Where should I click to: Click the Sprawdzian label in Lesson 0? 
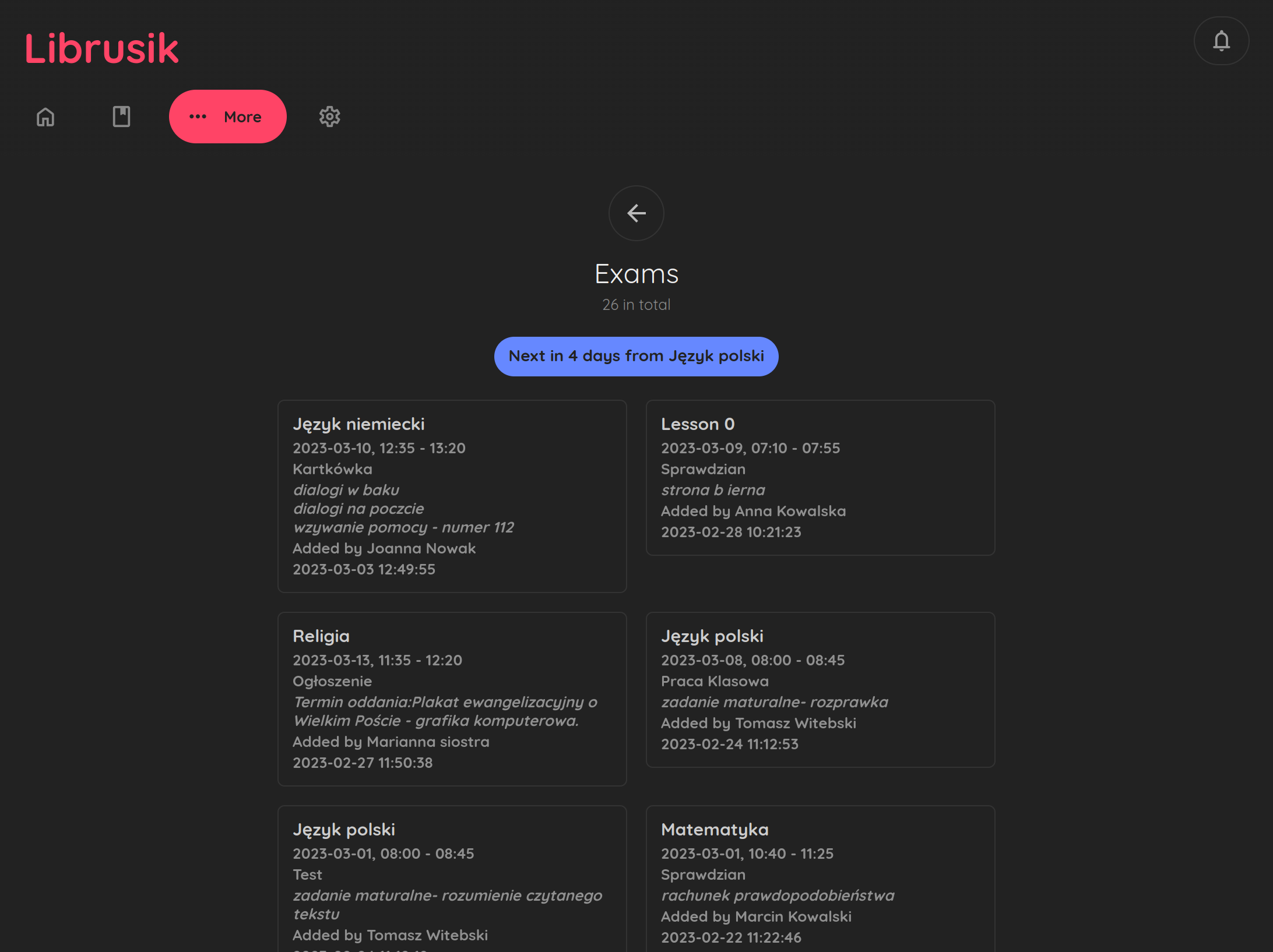coord(703,469)
